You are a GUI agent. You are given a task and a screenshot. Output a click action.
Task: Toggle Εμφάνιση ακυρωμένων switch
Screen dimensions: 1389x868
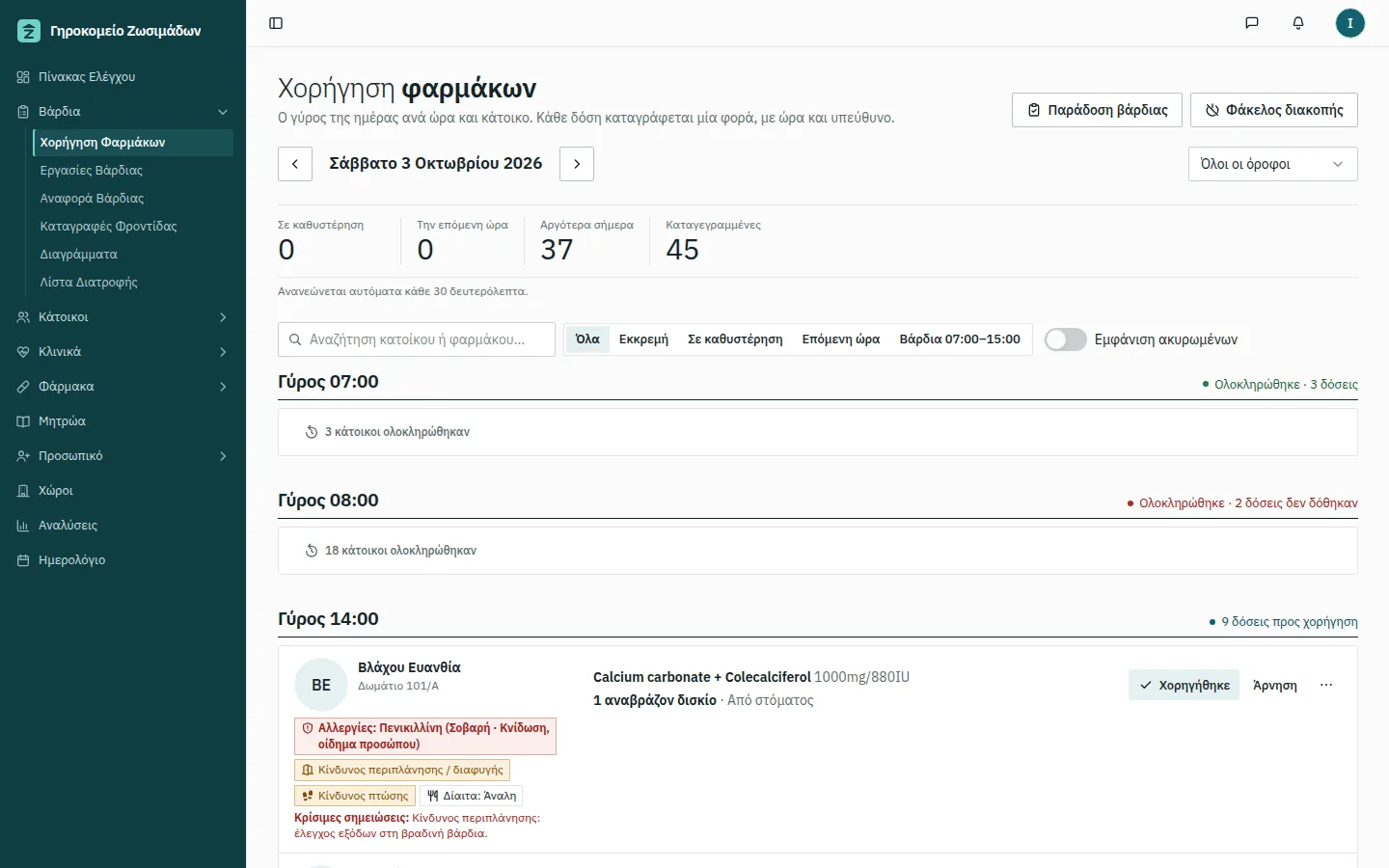coord(1066,339)
